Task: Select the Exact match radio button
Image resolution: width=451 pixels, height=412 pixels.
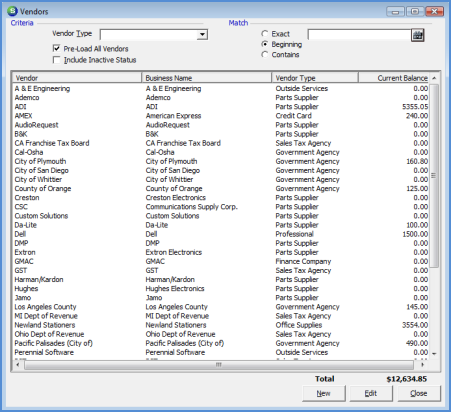Action: tap(265, 34)
